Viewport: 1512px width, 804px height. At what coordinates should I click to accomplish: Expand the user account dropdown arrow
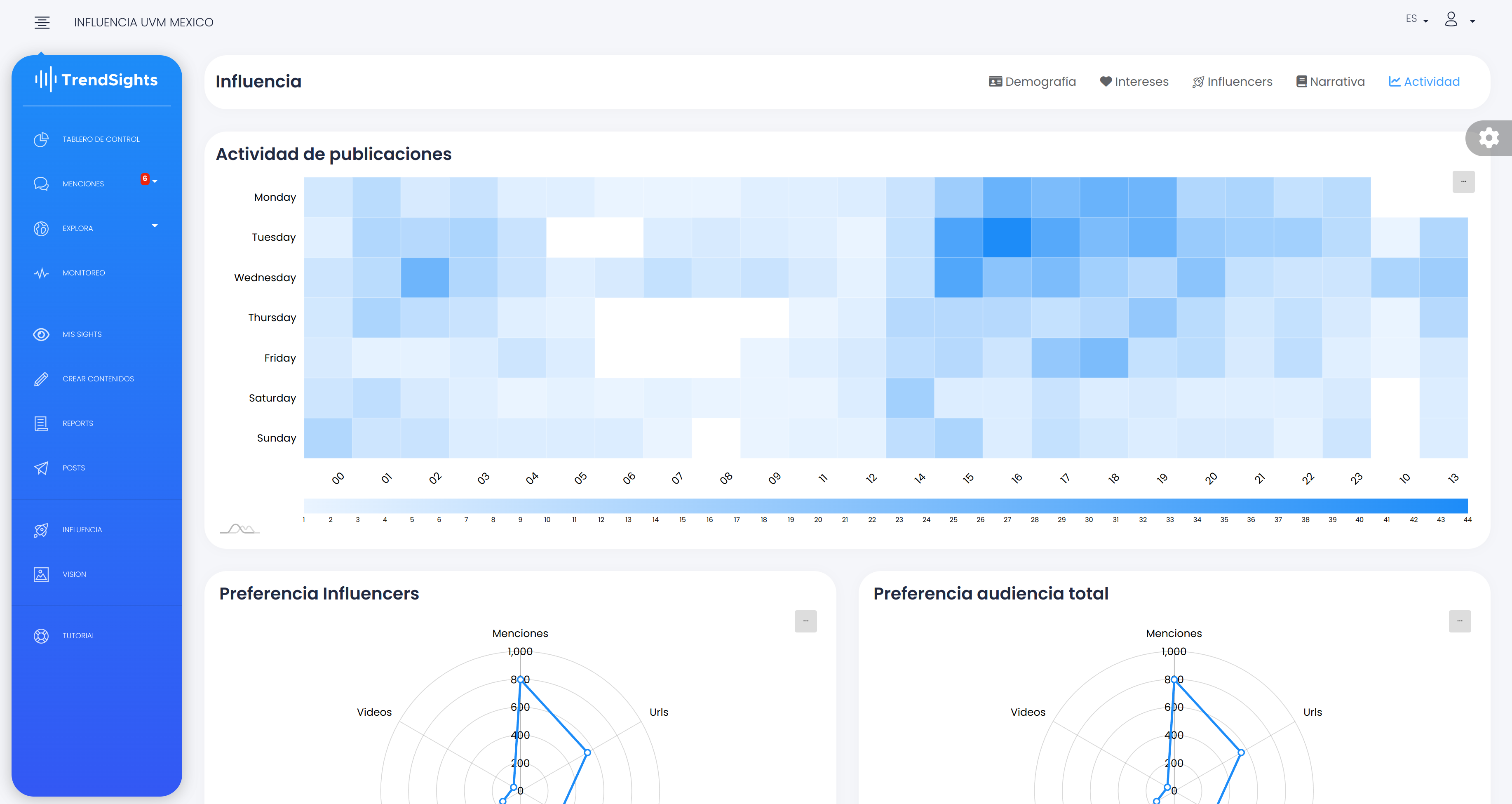(1472, 21)
